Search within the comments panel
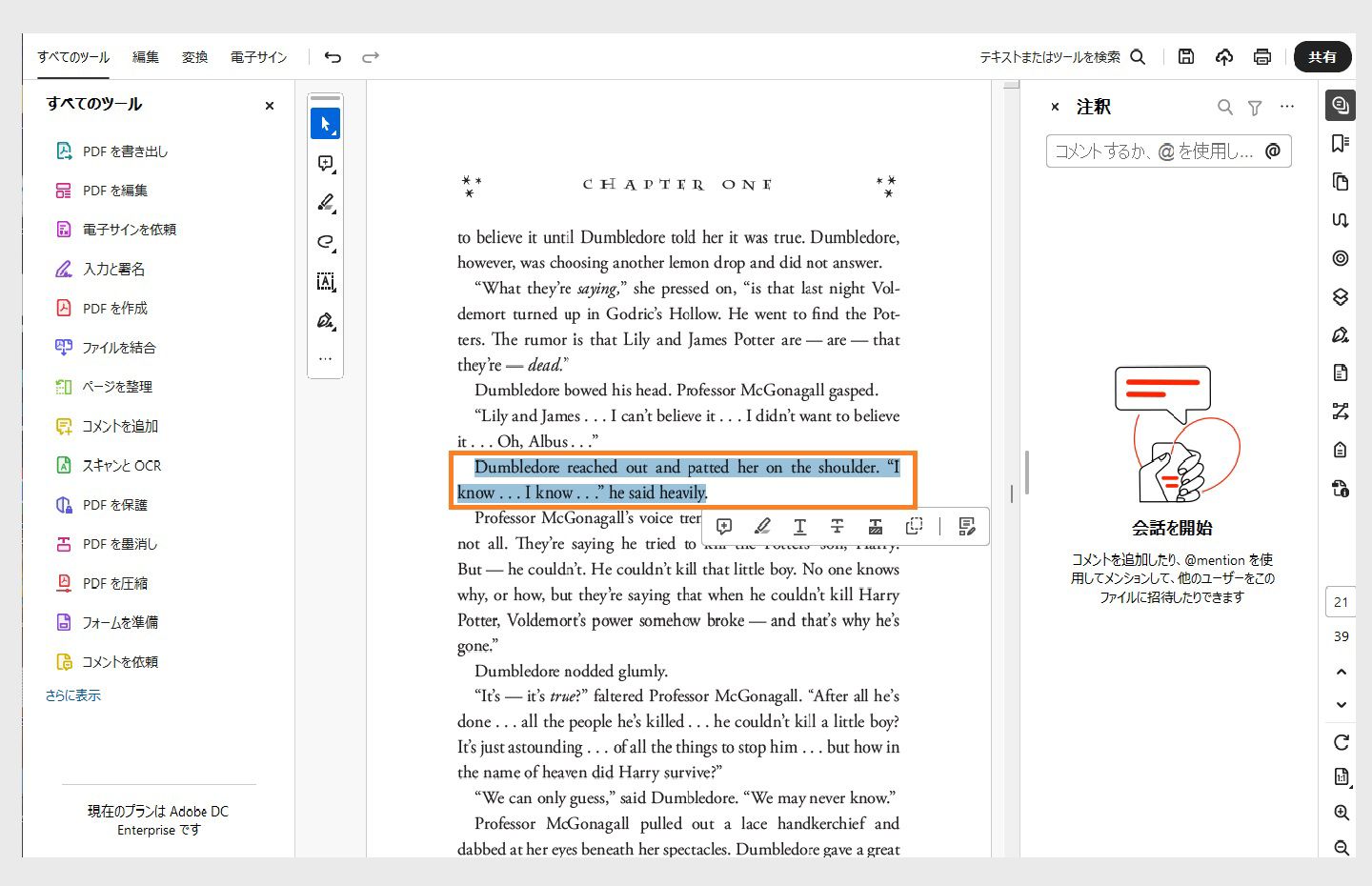Viewport: 1372px width, 886px height. [1225, 108]
